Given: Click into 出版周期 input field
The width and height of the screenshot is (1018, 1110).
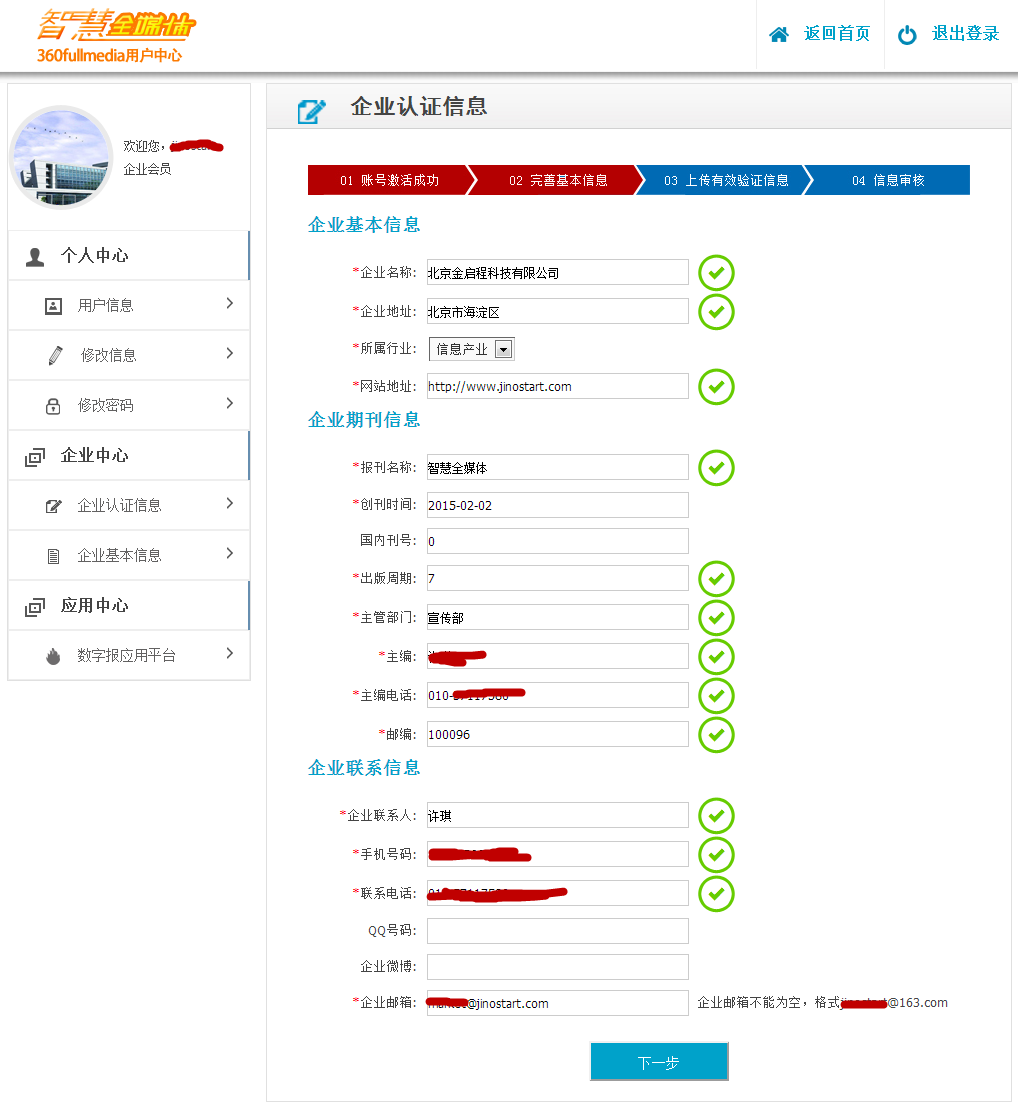Looking at the screenshot, I should coord(558,578).
